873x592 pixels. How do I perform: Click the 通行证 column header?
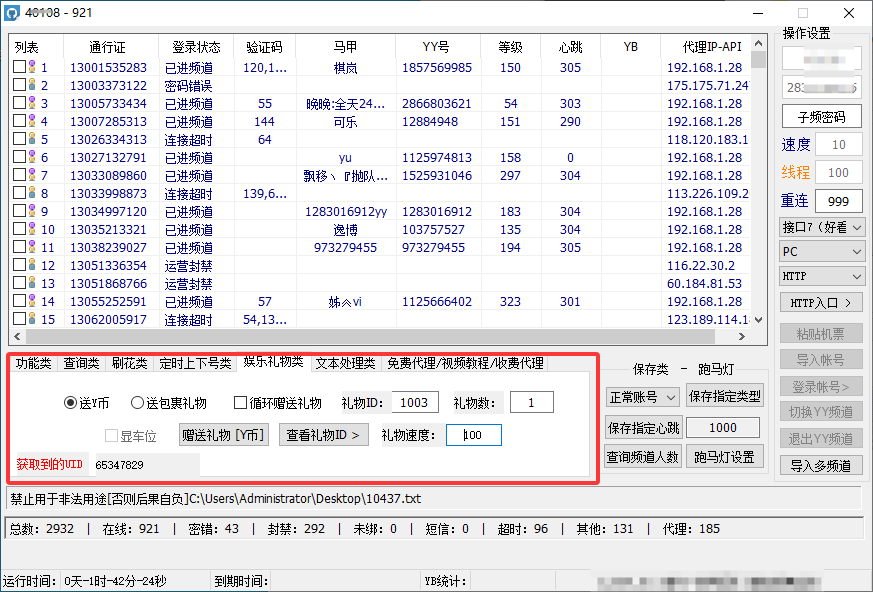111,47
